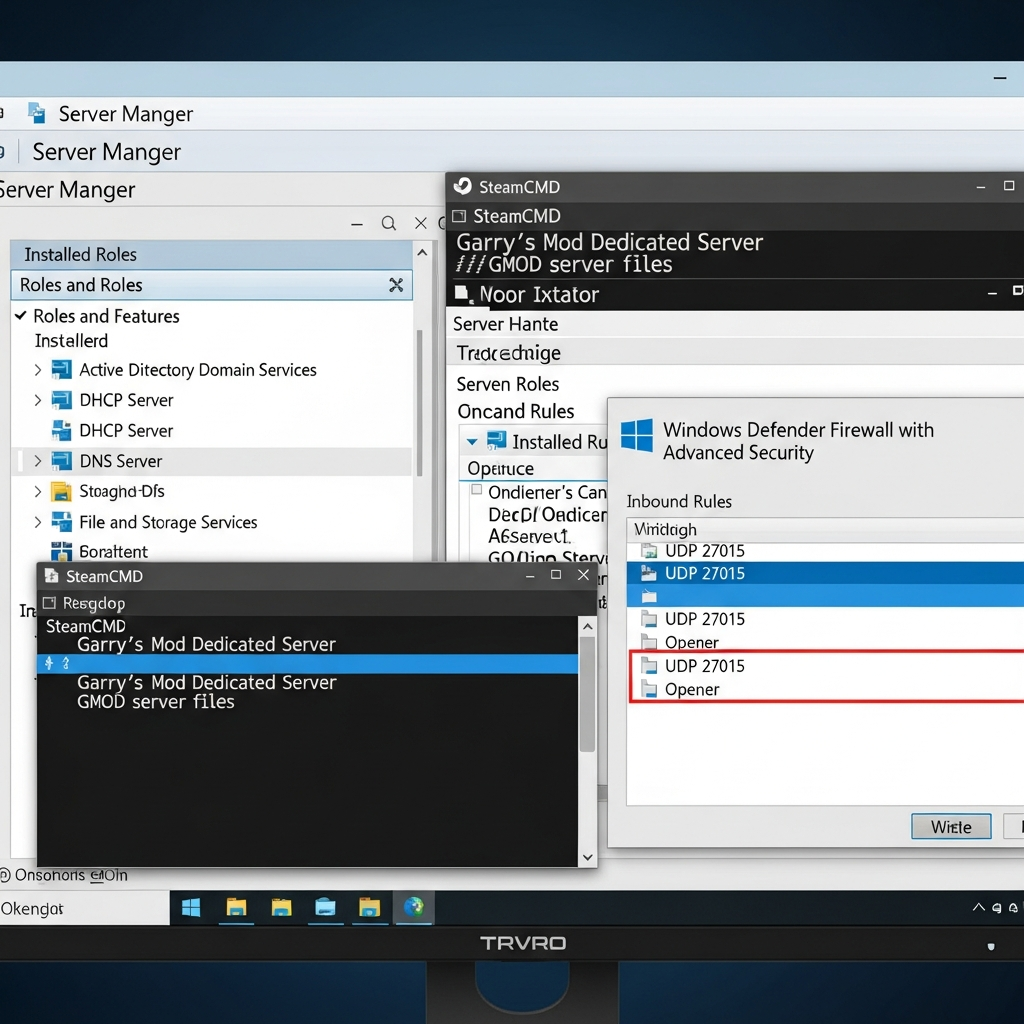The image size is (1024, 1024).
Task: Check the Roles and Features checkmark
Action: [22, 316]
